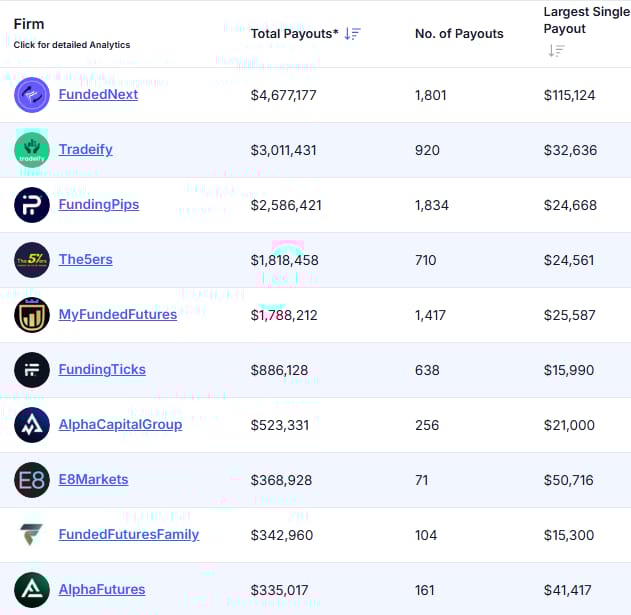Image resolution: width=631 pixels, height=615 pixels.
Task: Click the AlphaCapitalGroup logo icon
Action: tap(32, 425)
